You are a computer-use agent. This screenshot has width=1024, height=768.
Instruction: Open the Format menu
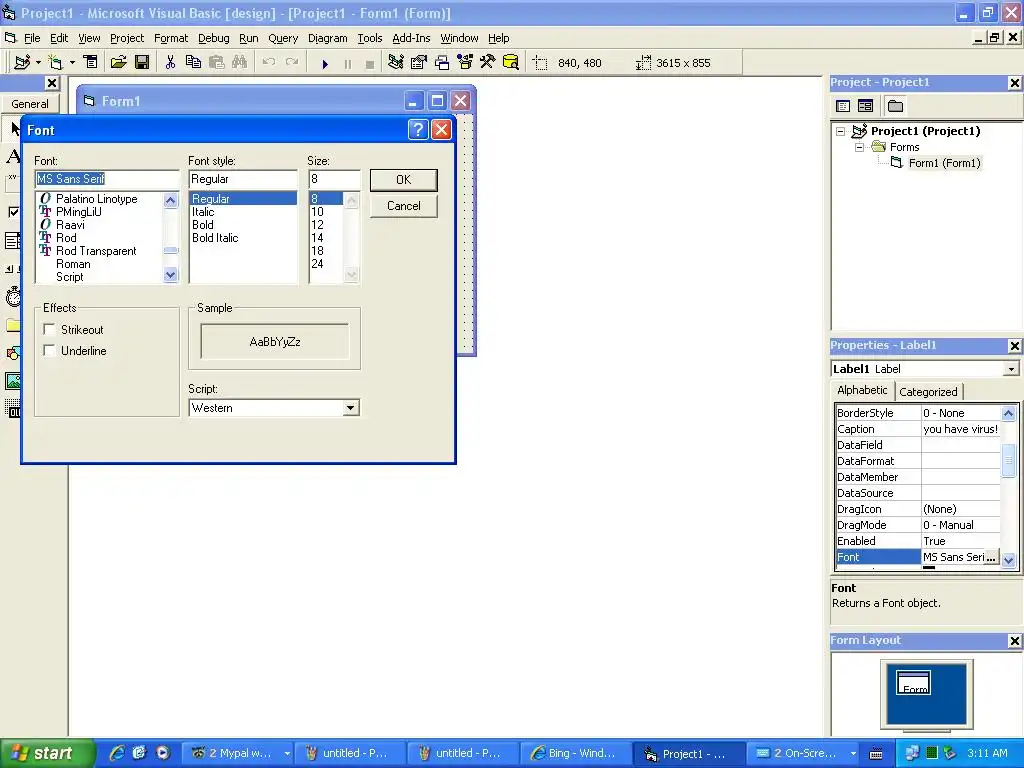pyautogui.click(x=171, y=38)
